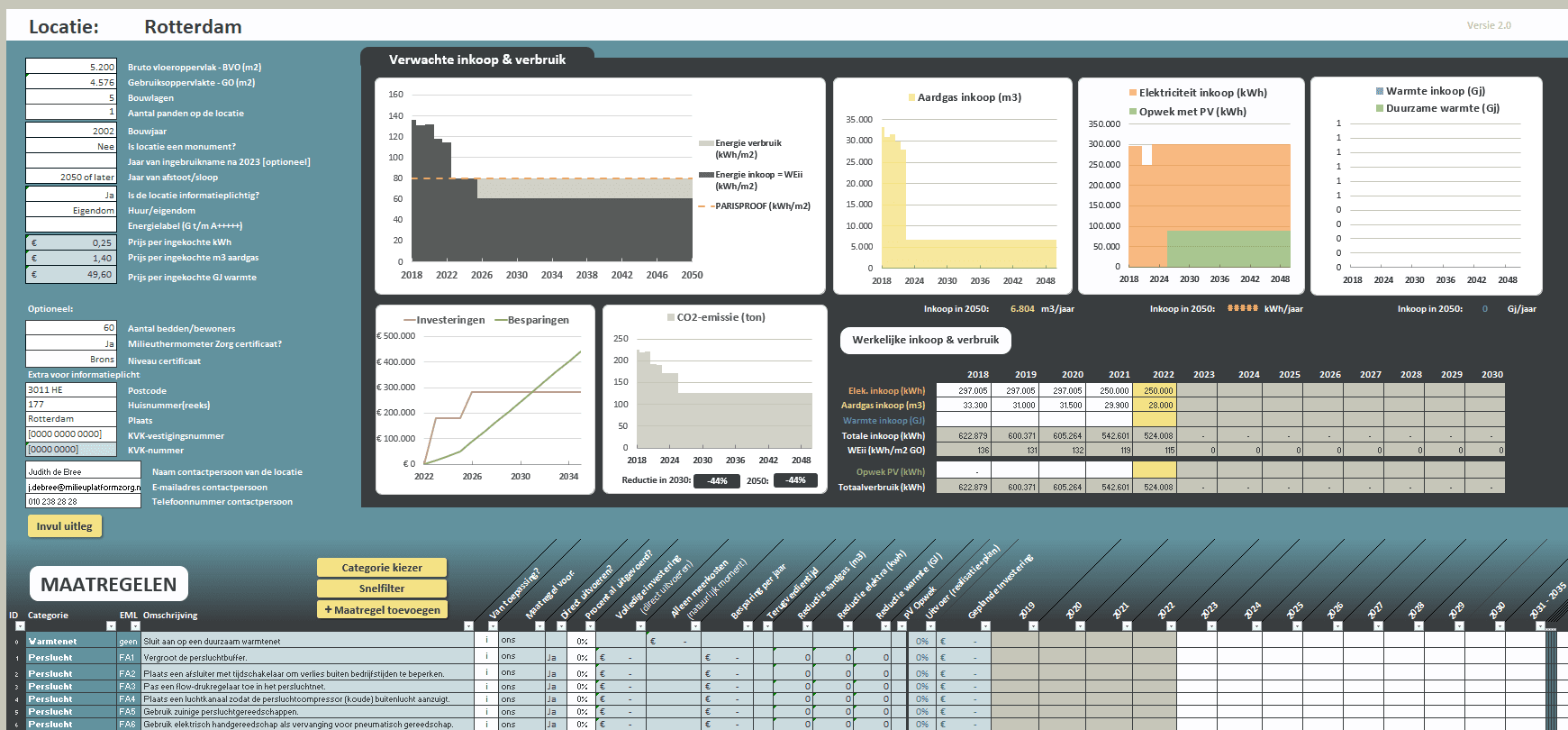Select the KVK-vestigingsnummer field
Image resolution: width=1568 pixels, height=730 pixels.
[71, 434]
